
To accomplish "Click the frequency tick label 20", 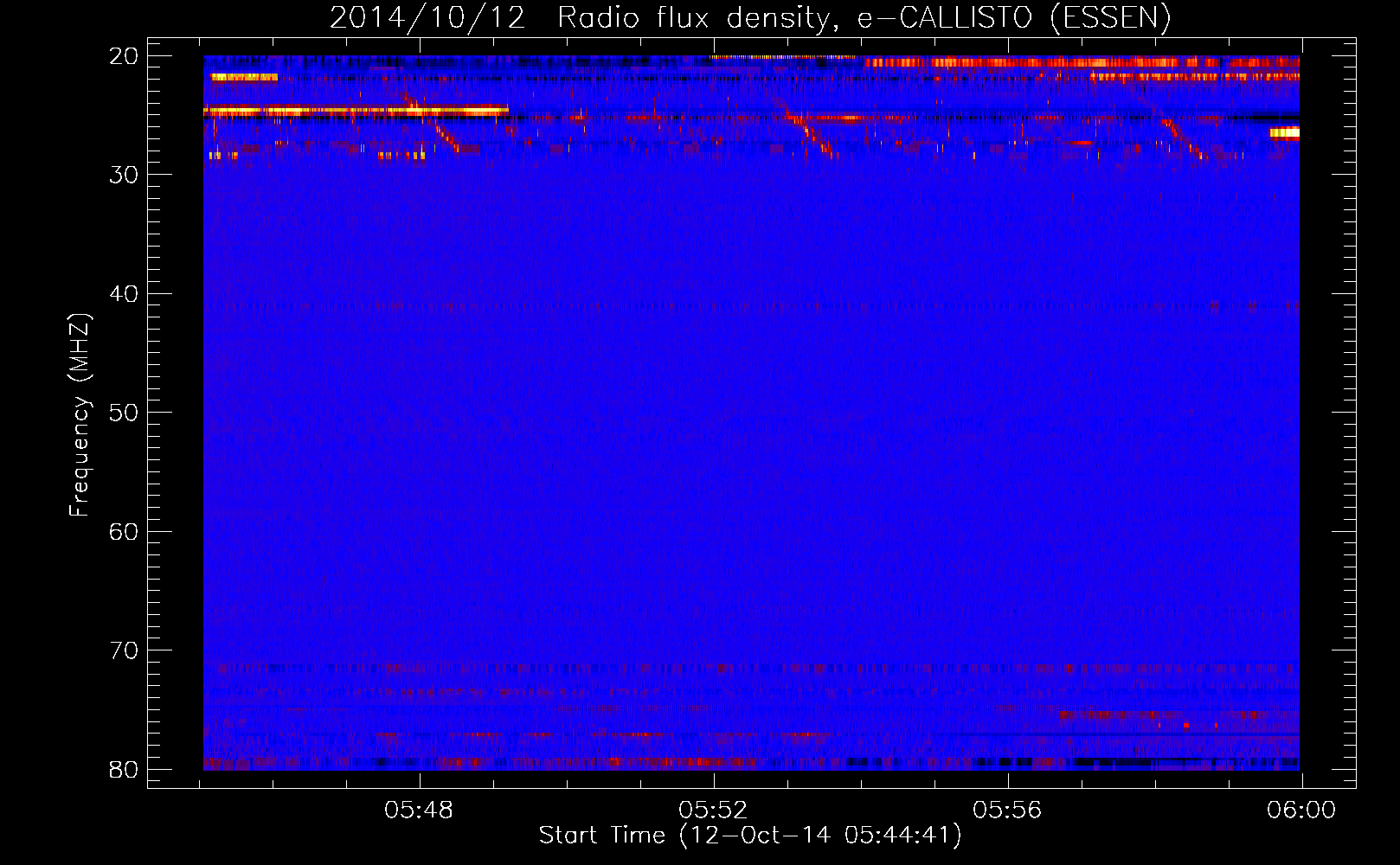I will pos(124,56).
